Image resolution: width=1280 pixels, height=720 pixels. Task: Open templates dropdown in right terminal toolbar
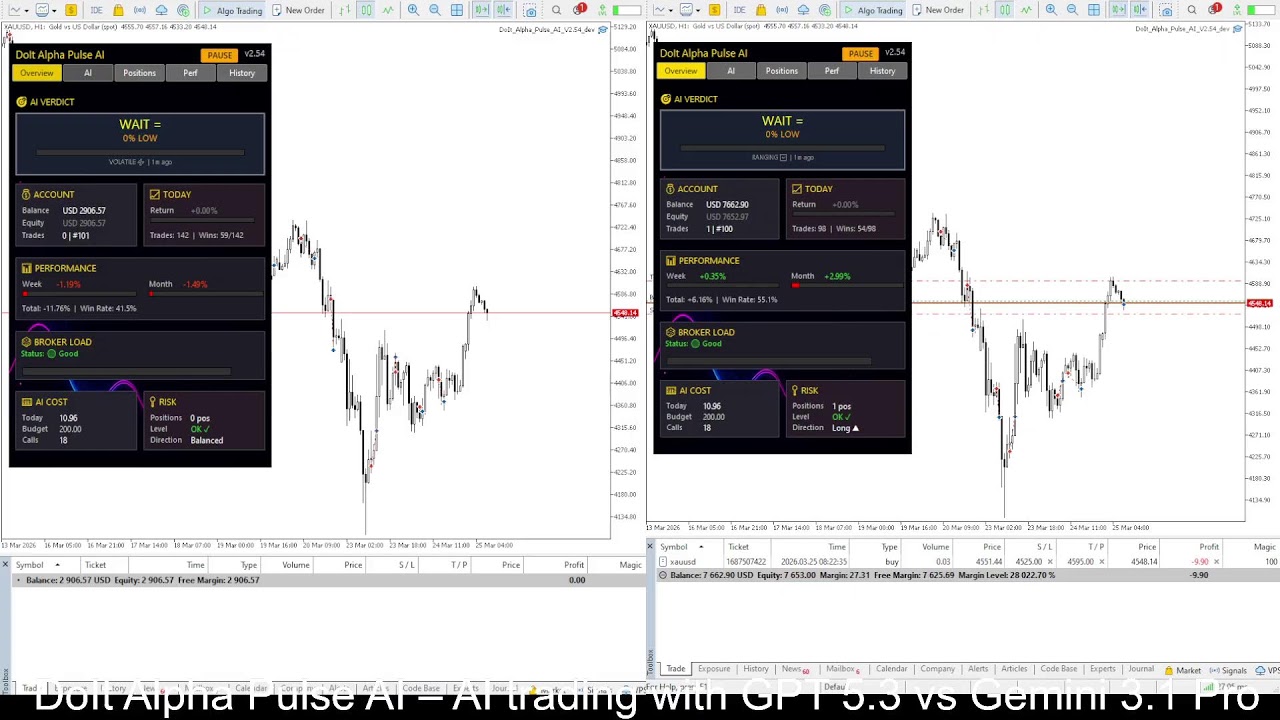(690, 10)
